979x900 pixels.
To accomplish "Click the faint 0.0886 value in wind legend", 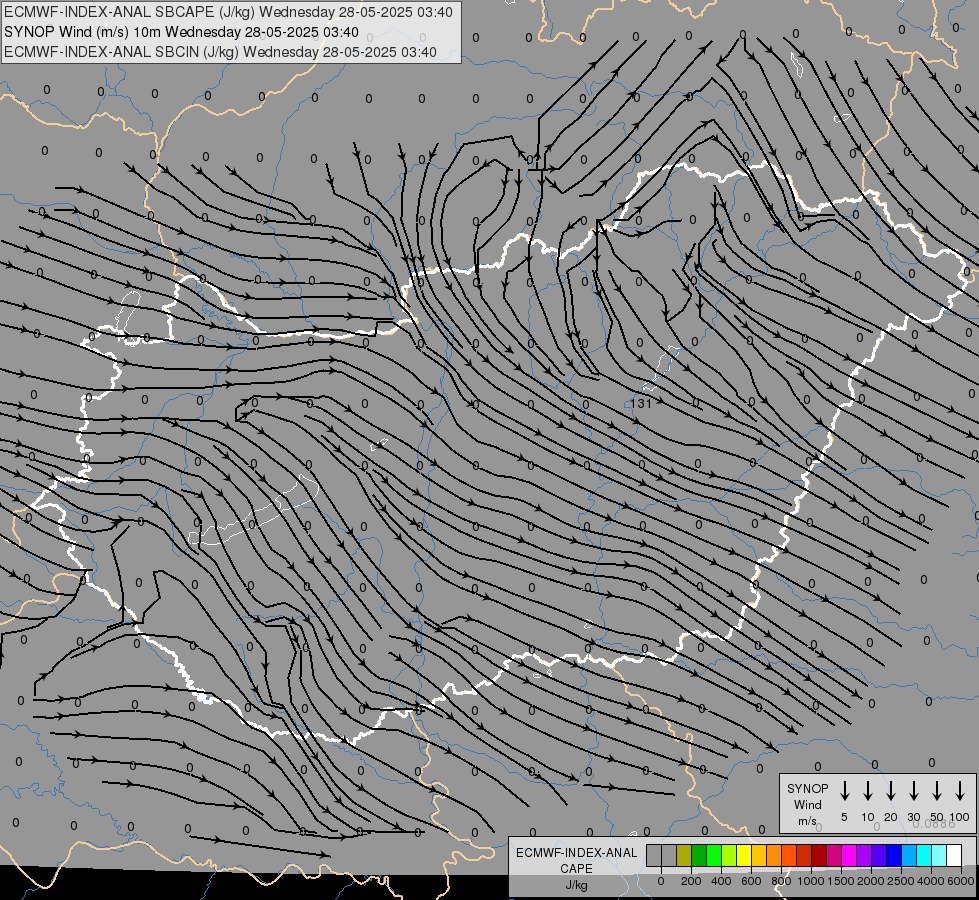I will click(934, 824).
